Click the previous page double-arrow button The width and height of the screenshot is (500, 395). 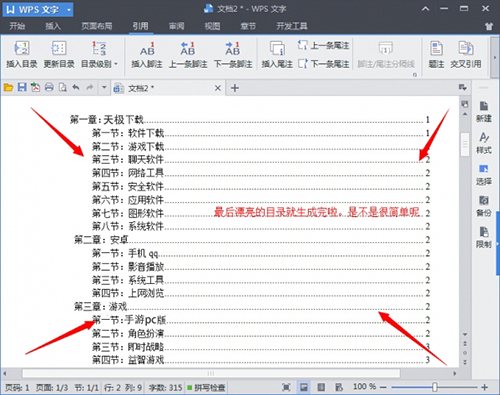pos(465,343)
